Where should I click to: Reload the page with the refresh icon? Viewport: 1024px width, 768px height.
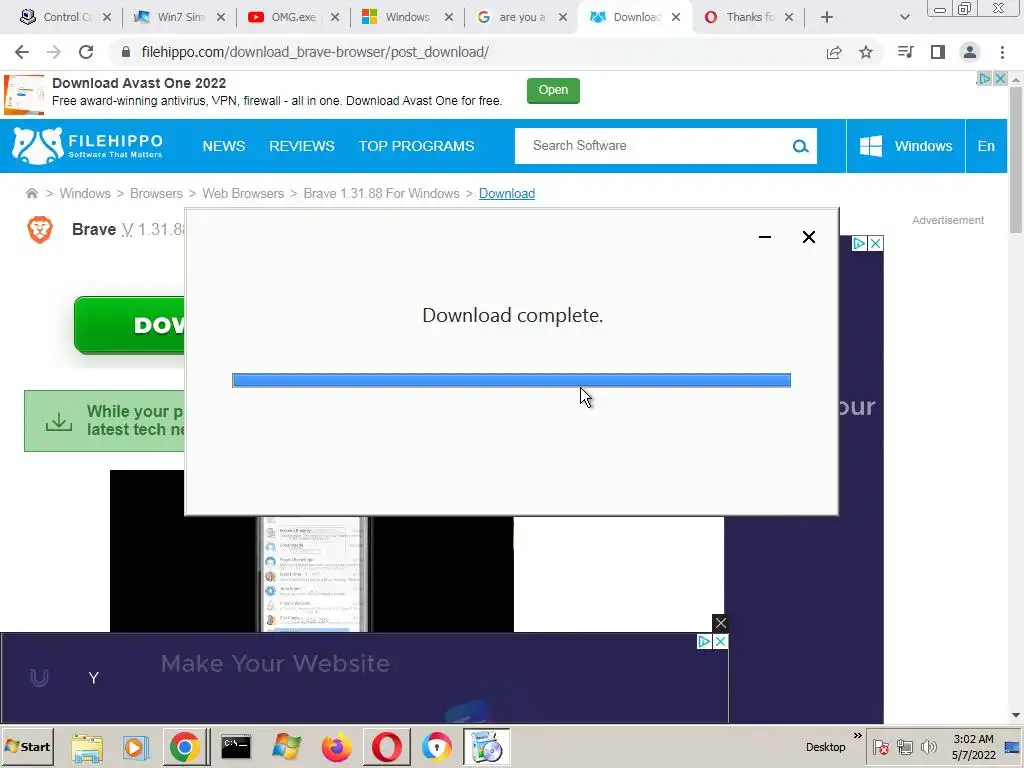point(86,52)
